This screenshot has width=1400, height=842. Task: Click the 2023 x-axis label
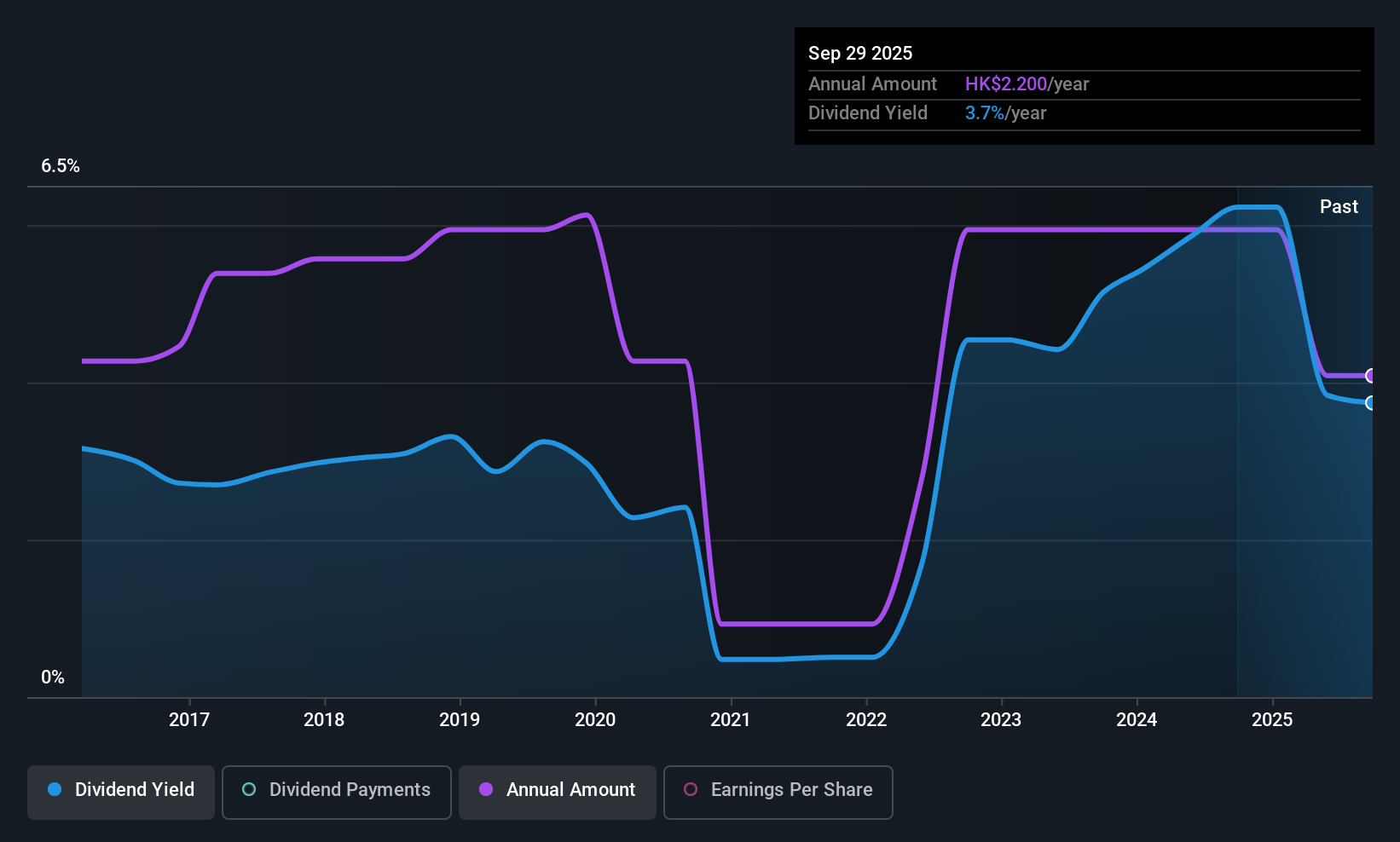point(1001,720)
